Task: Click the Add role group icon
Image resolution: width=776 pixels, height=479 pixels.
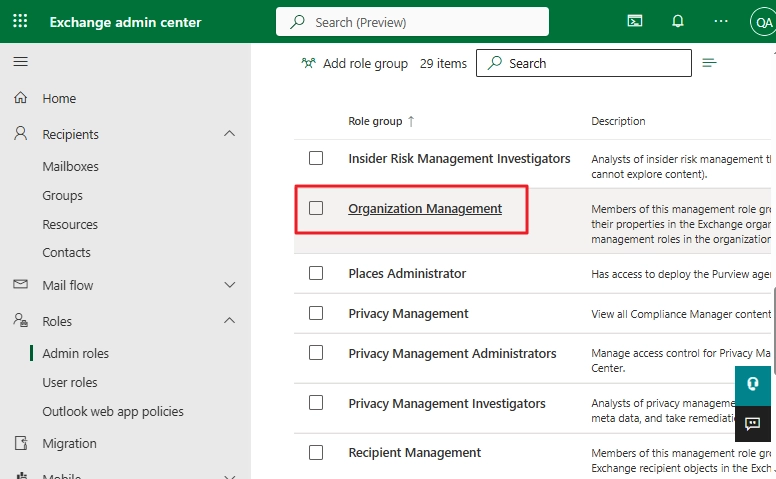Action: click(x=308, y=63)
